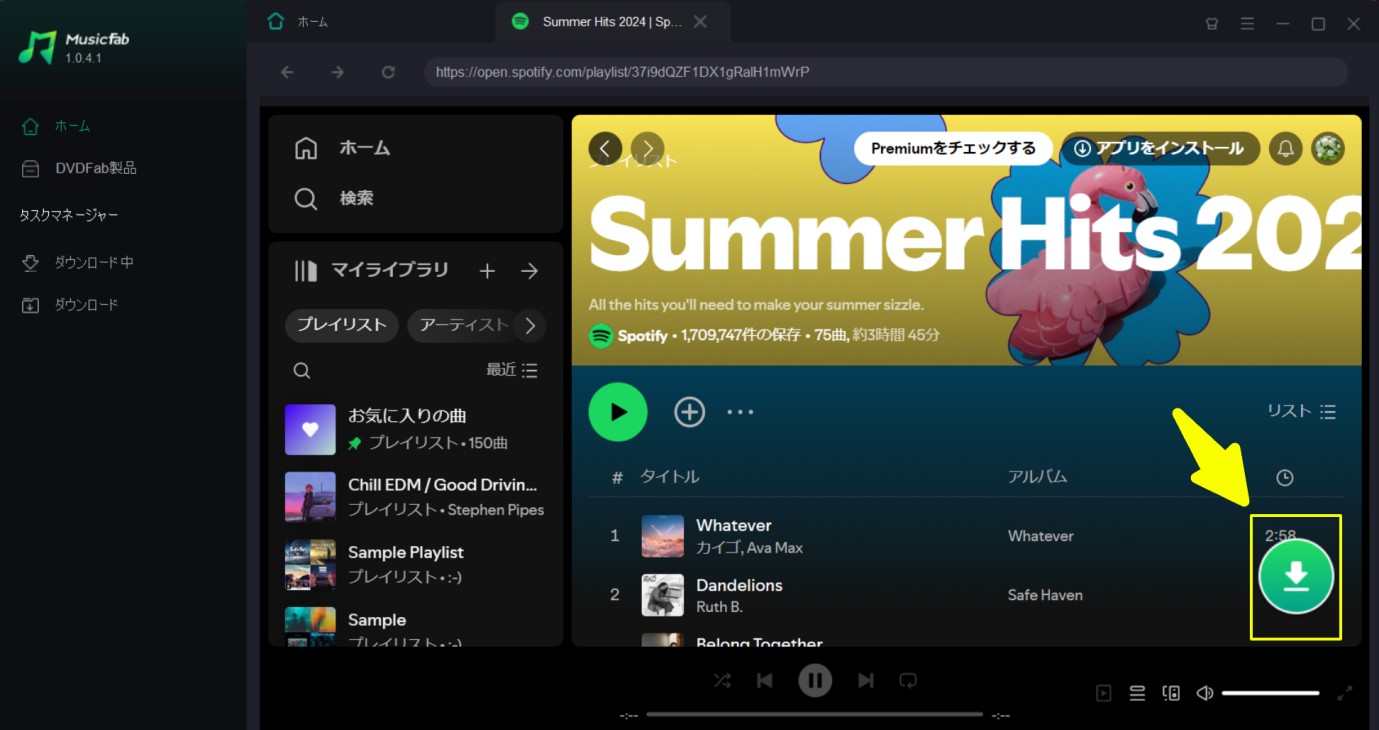Select track Dandelions title
The height and width of the screenshot is (730, 1379).
click(x=739, y=585)
